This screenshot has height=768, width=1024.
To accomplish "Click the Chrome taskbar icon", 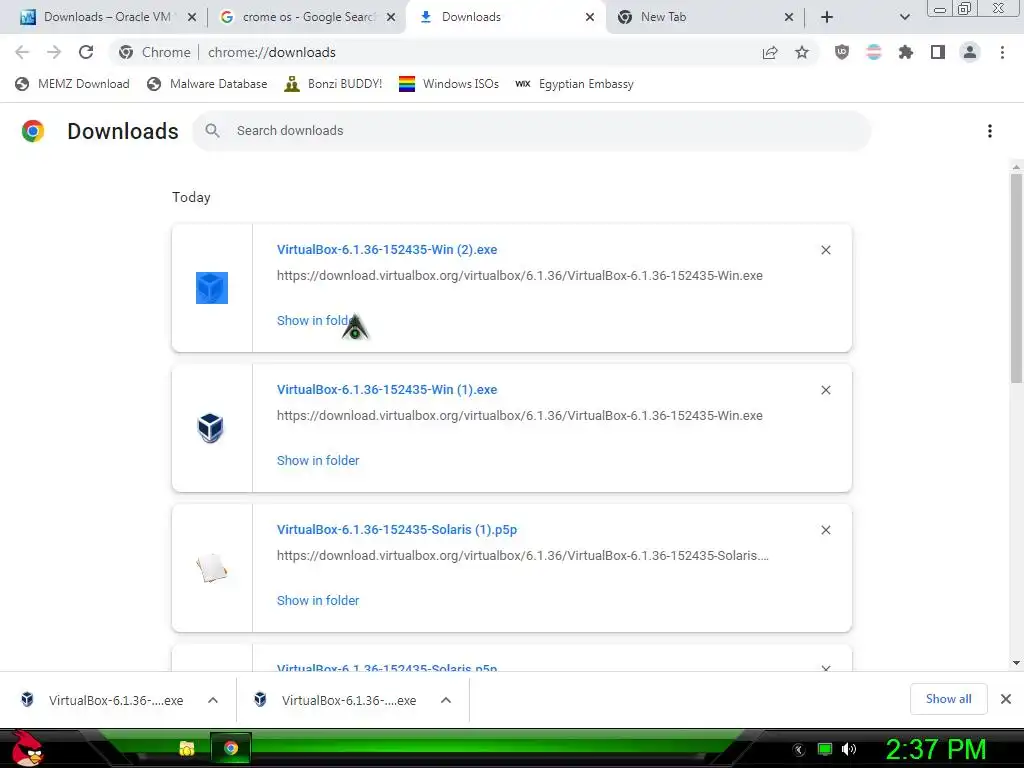I will coord(231,748).
